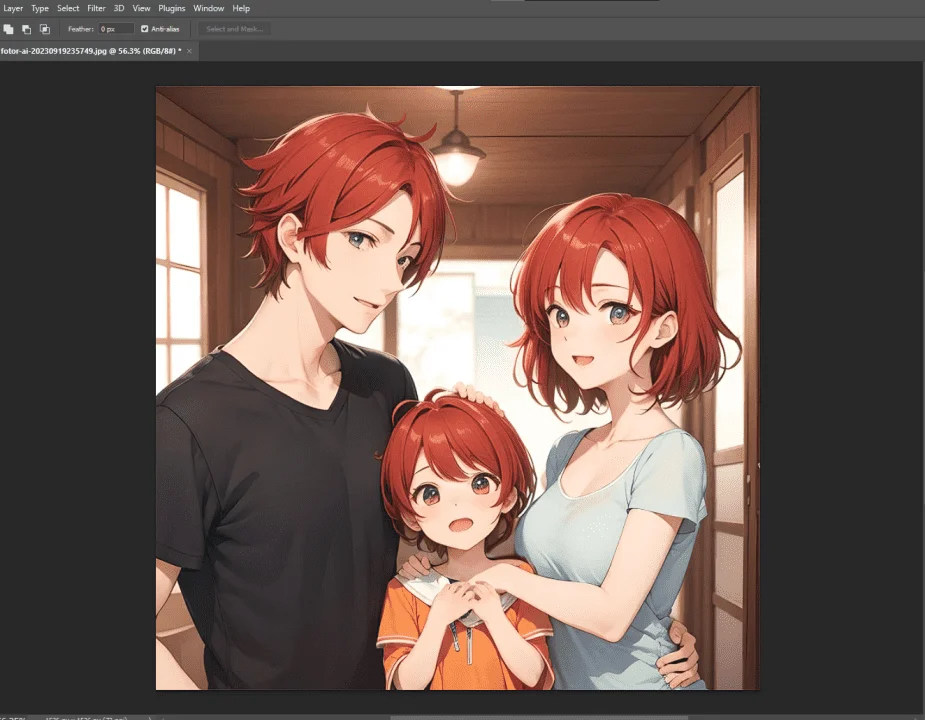Viewport: 925px width, 720px height.
Task: Open the Filter menu
Action: [96, 8]
